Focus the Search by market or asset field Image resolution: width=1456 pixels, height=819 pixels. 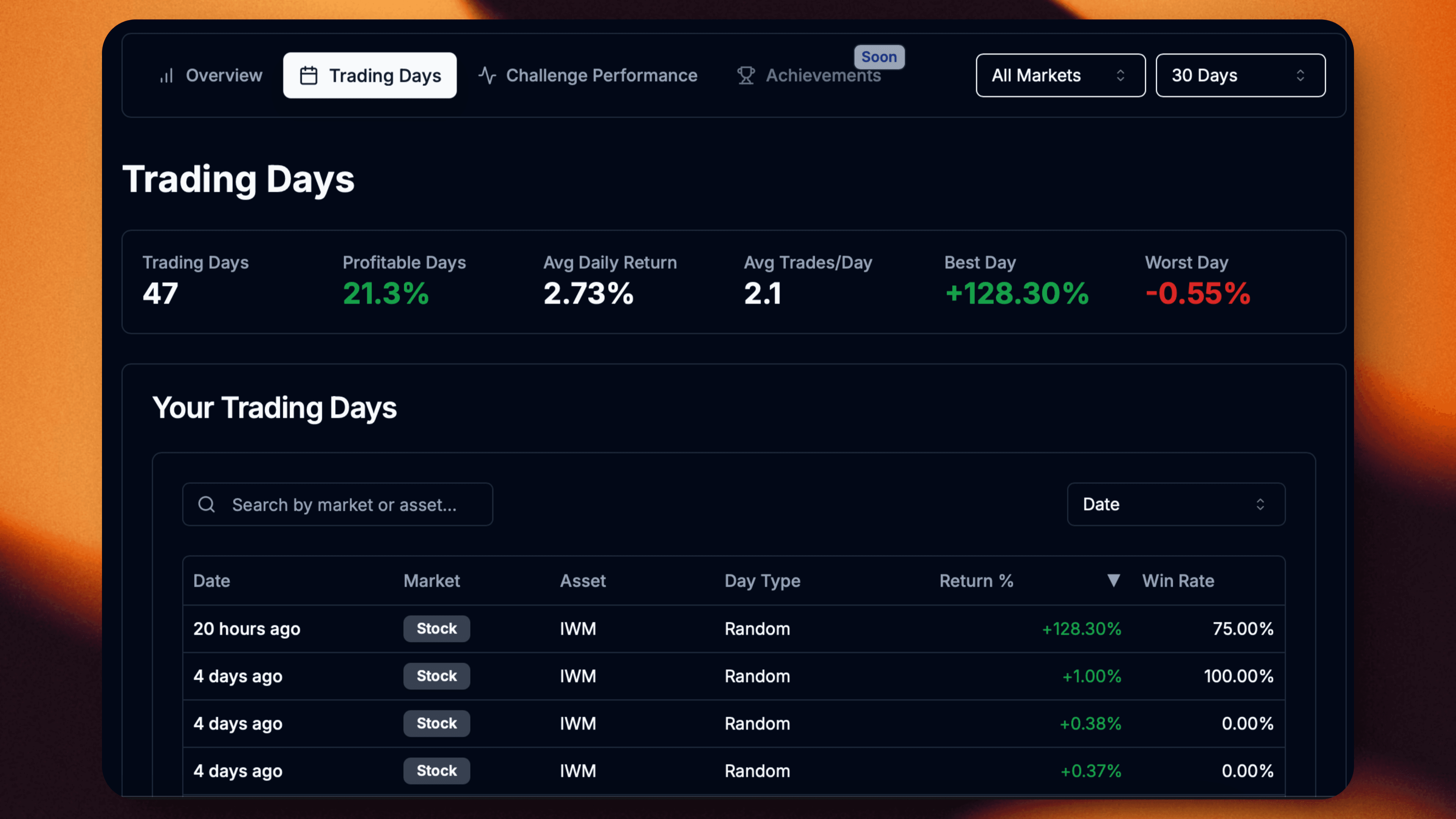point(337,504)
